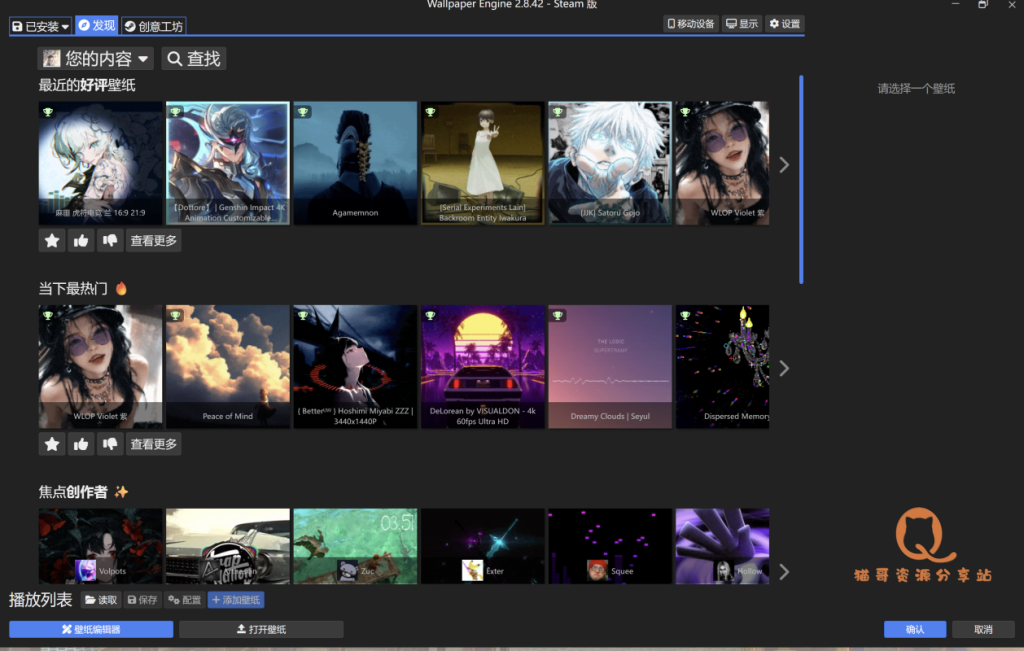Click thumbs down under 当下最热门 row
The height and width of the screenshot is (651, 1024).
(x=110, y=445)
